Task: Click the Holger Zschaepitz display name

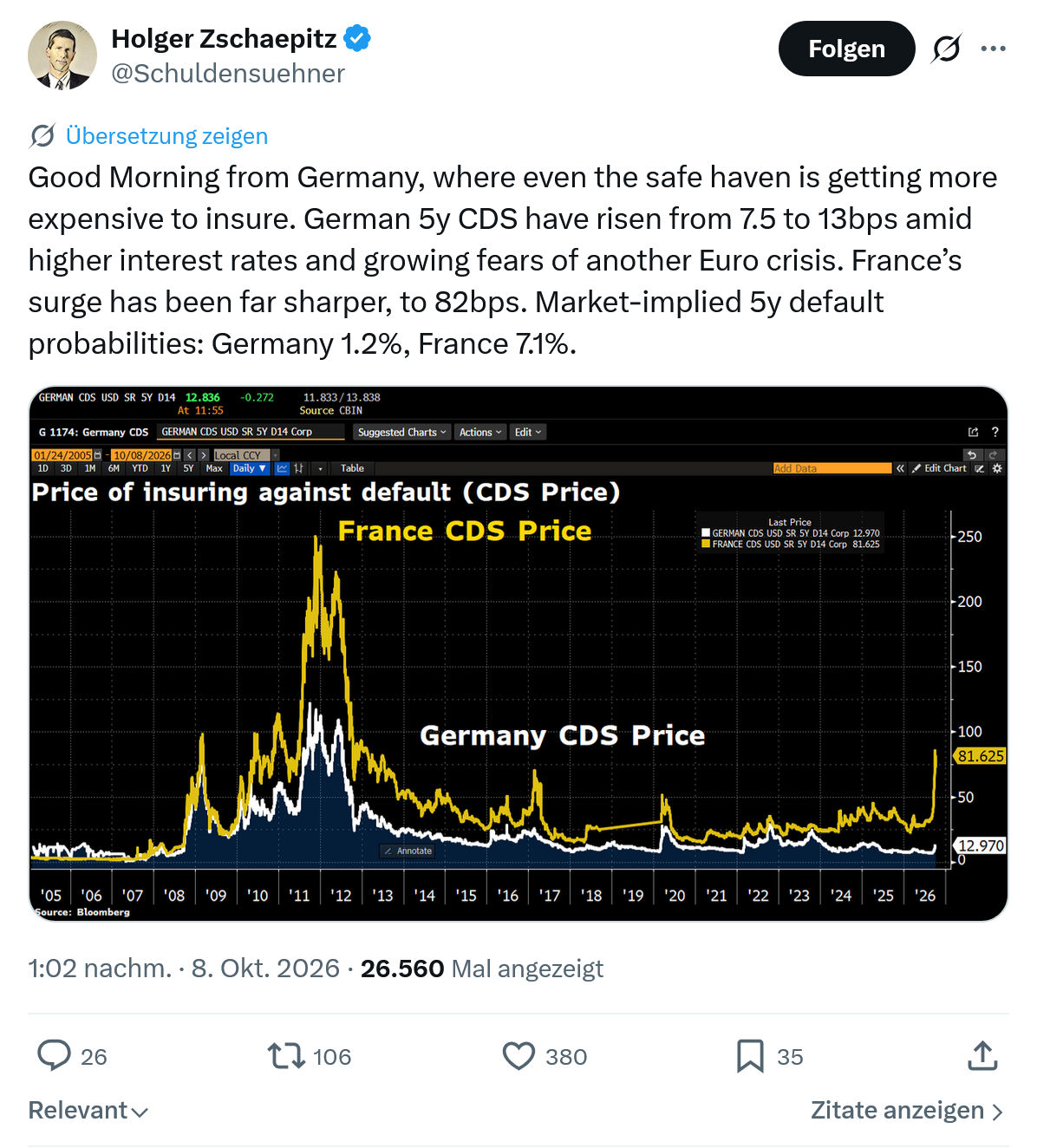Action: point(224,39)
